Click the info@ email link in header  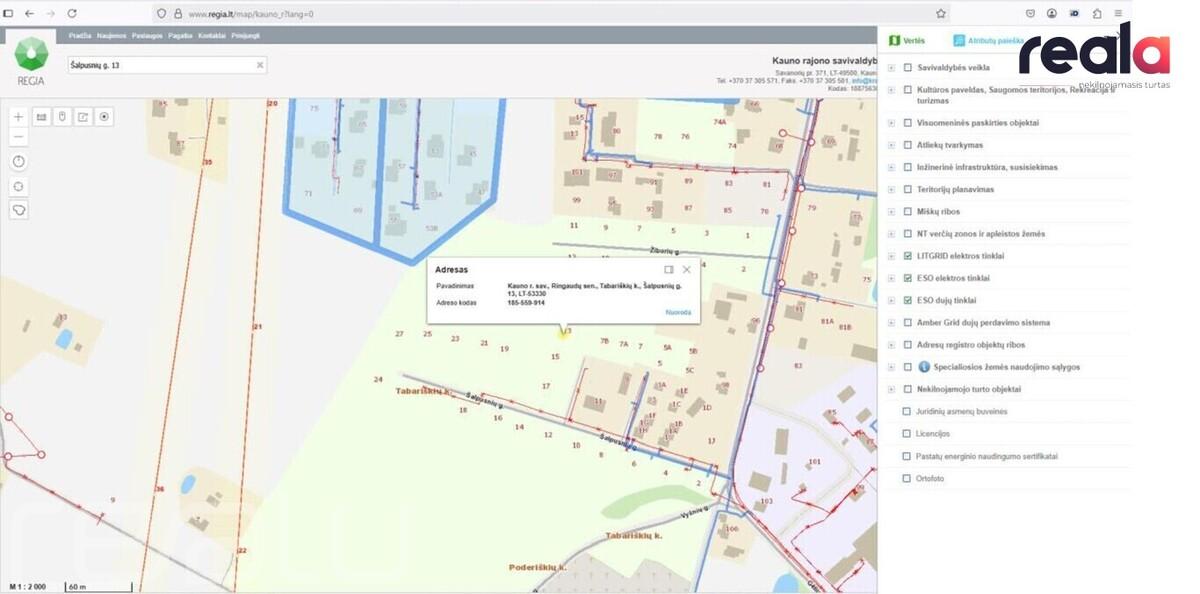863,80
